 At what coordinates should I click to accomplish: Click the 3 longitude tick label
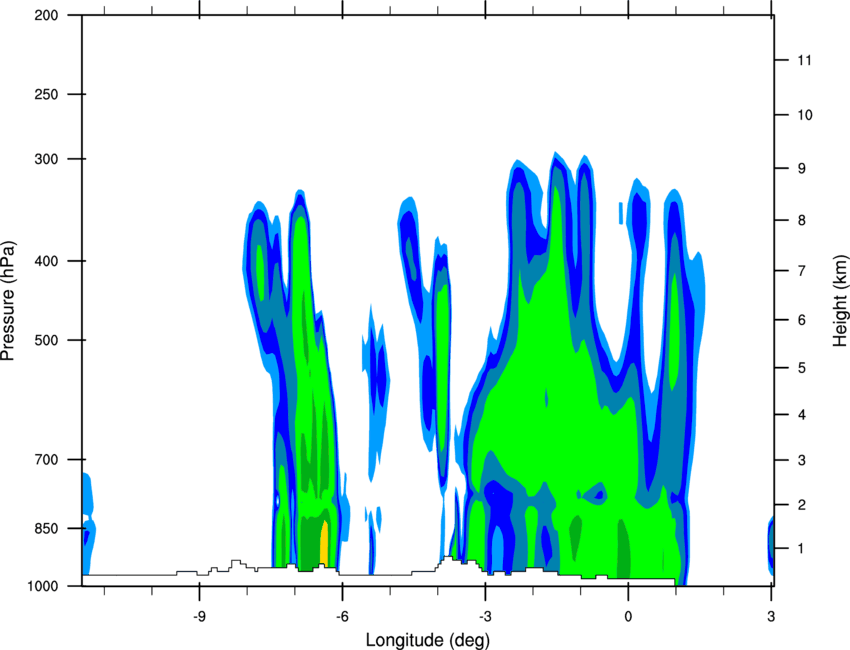(x=771, y=616)
